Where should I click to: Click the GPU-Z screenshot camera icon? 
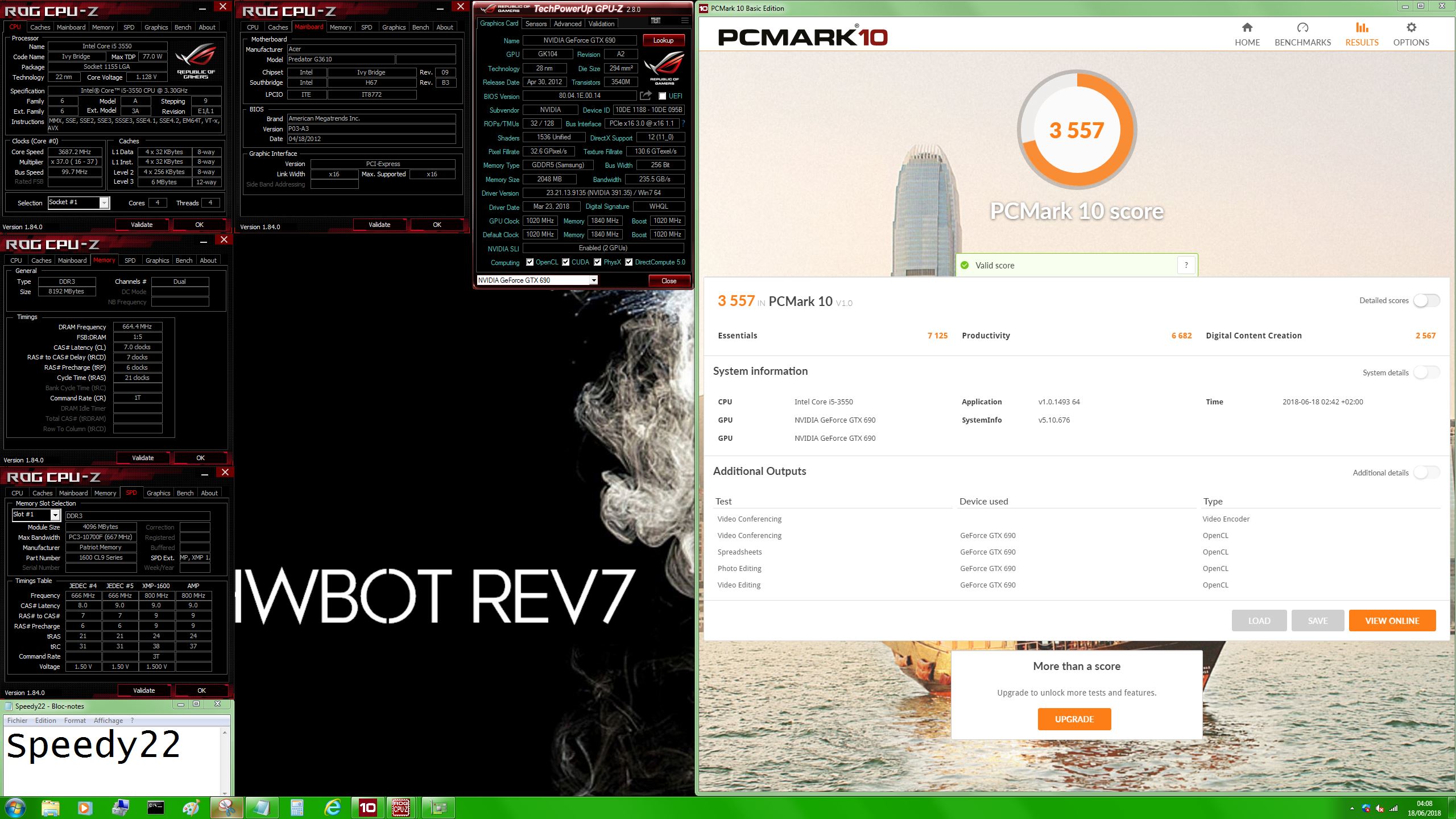point(656,20)
